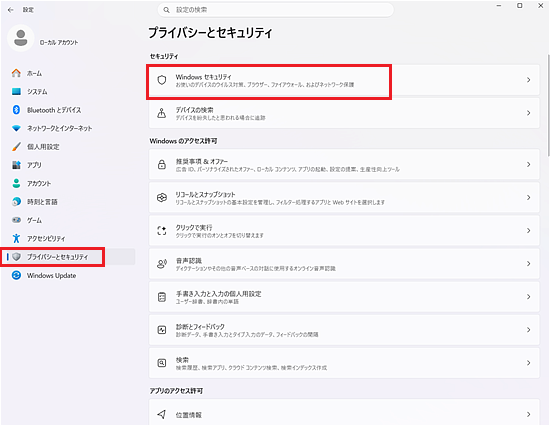Expand the 推奨事項 & オファー chevron
This screenshot has height=426, width=550.
point(529,165)
